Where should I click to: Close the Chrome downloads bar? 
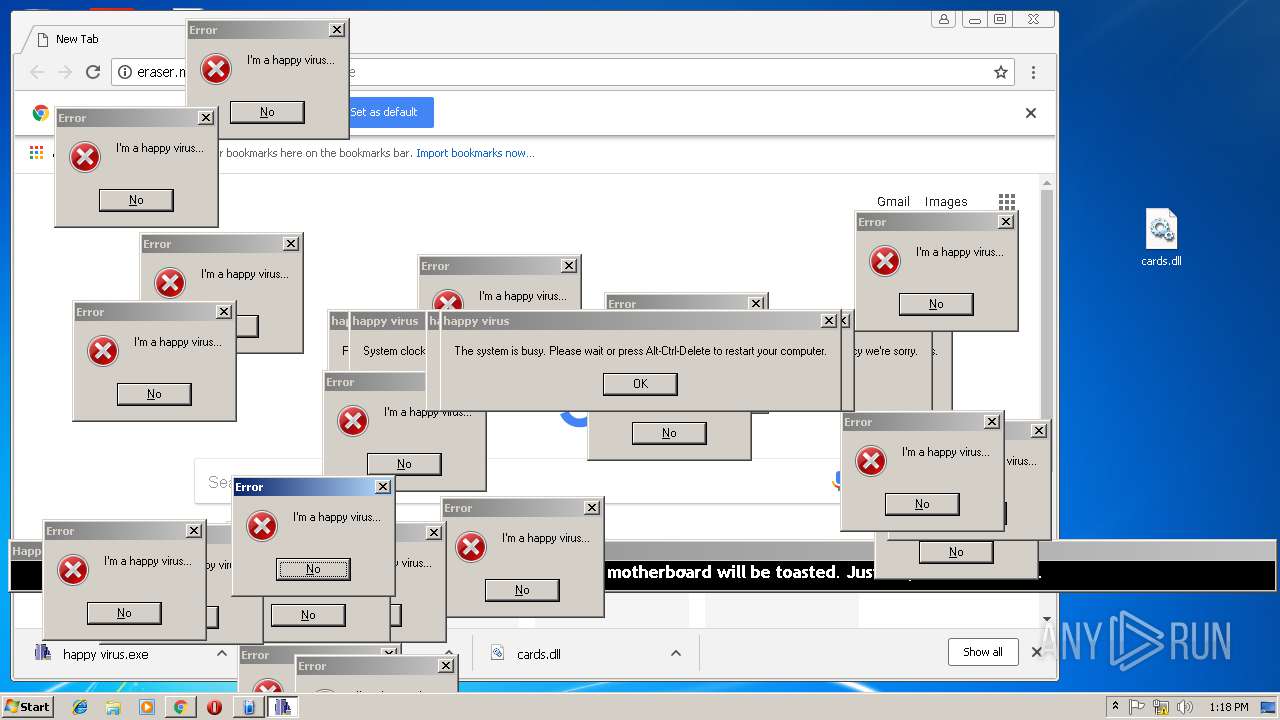[x=1036, y=652]
